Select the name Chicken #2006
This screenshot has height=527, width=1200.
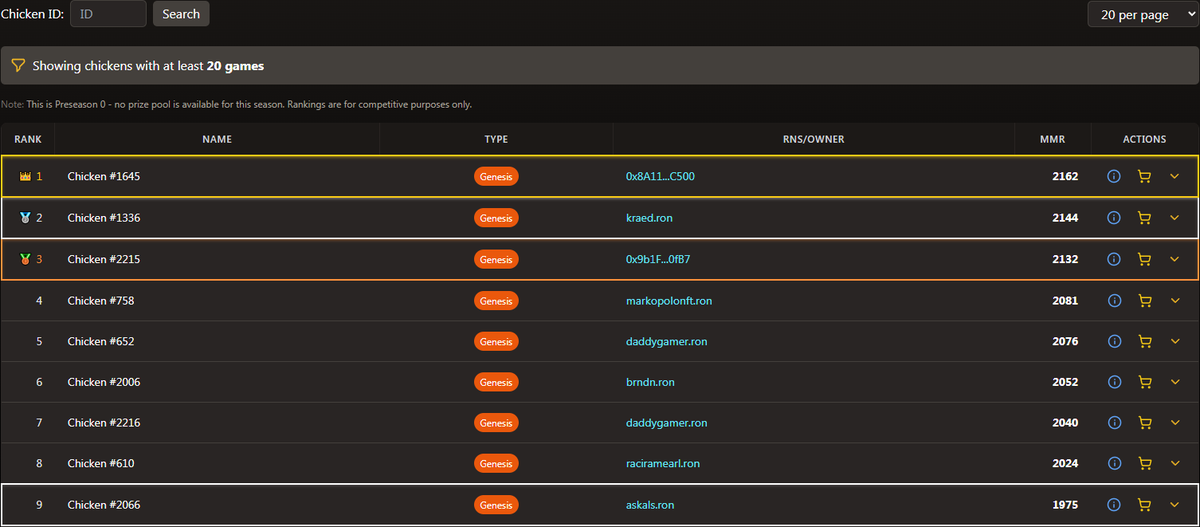point(105,382)
